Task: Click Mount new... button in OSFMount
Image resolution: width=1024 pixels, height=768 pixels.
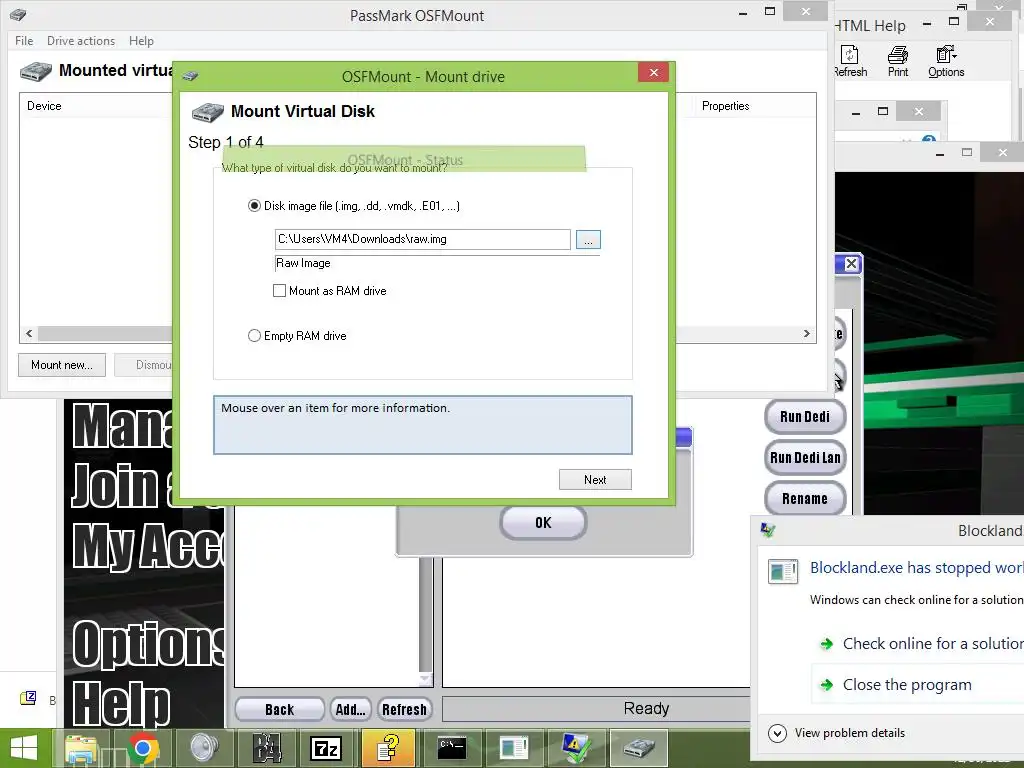Action: [62, 365]
